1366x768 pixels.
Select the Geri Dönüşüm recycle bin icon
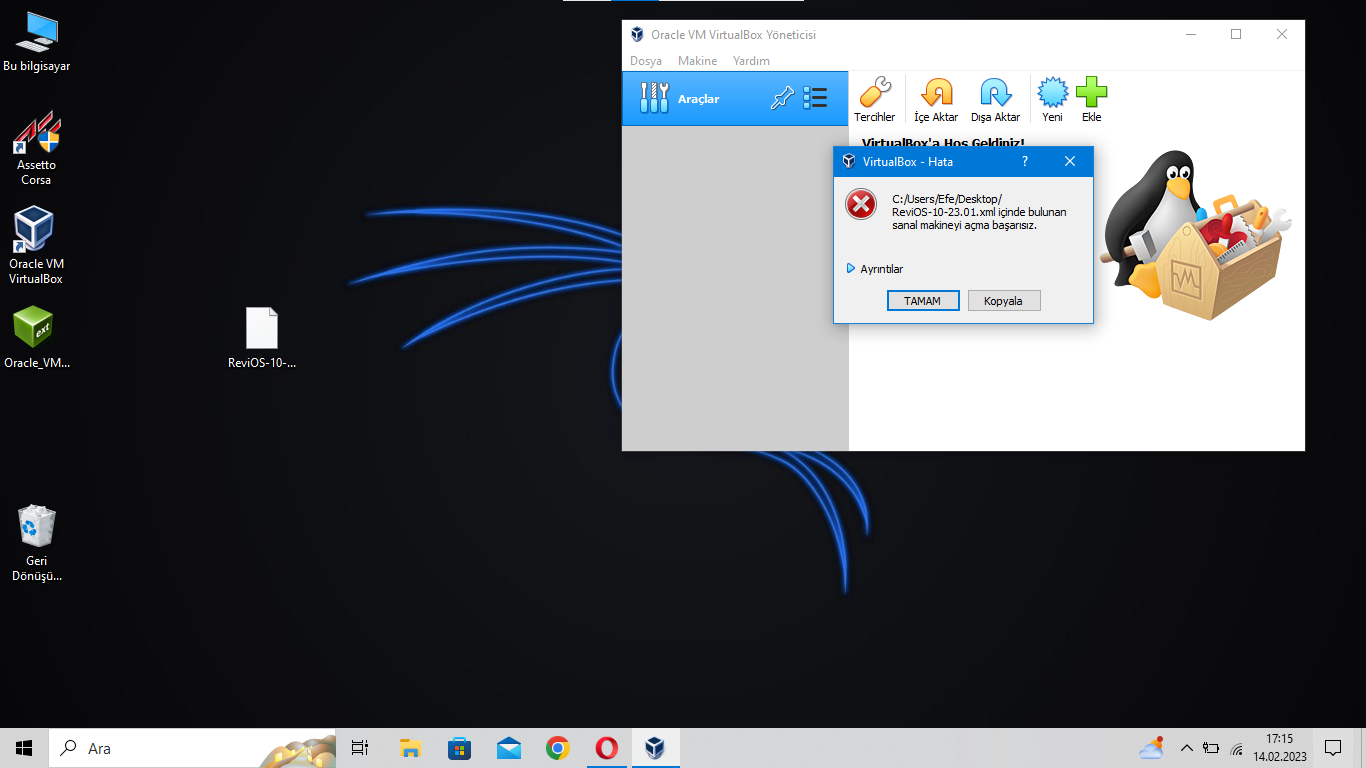tap(37, 543)
